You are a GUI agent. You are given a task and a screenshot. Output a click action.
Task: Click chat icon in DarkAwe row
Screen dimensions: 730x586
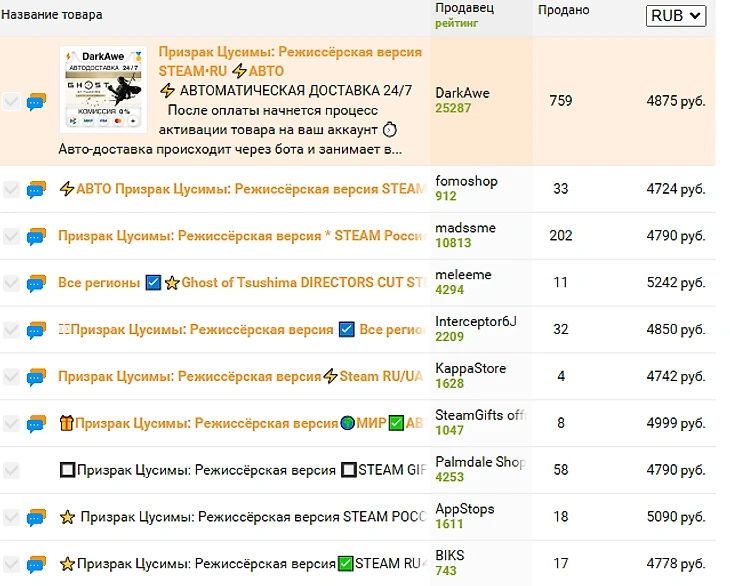click(37, 102)
